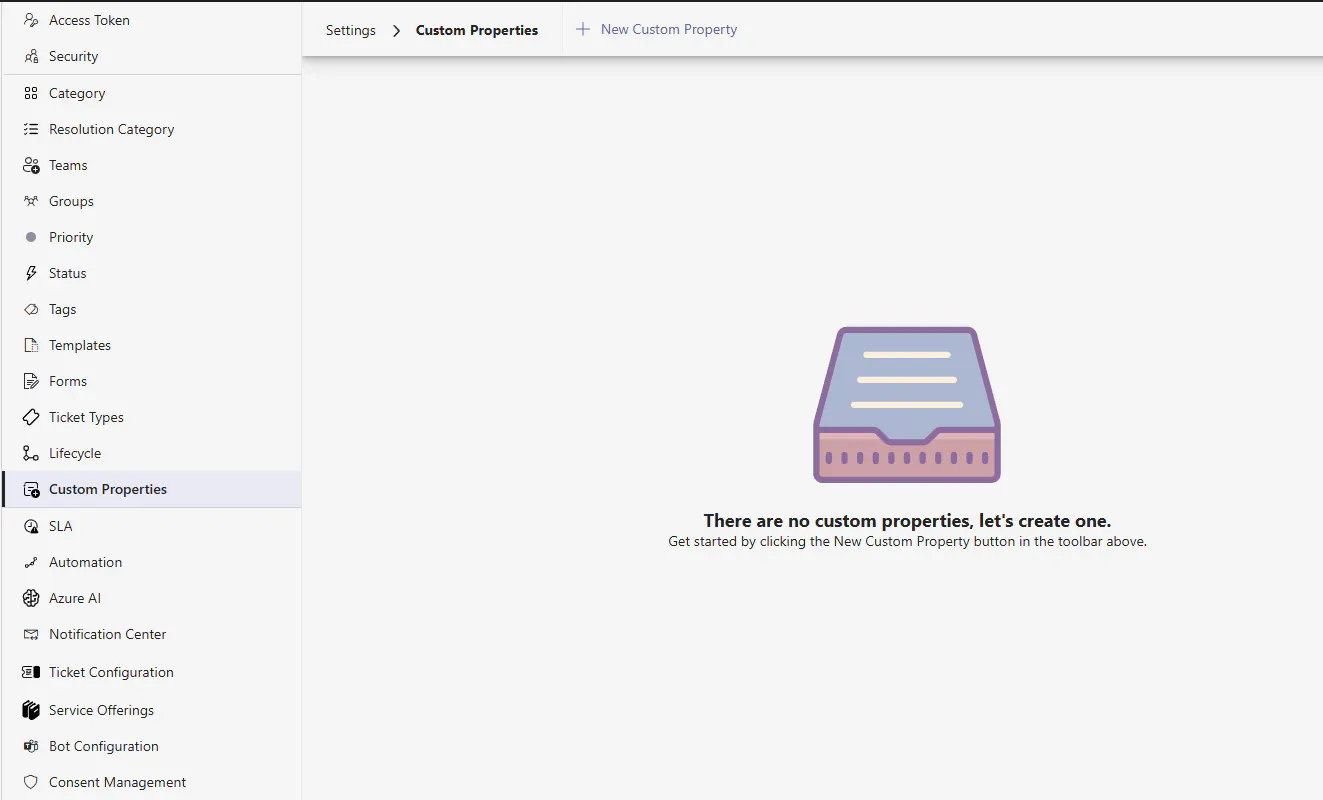
Task: Click the Azure AI brain icon
Action: tap(31, 598)
